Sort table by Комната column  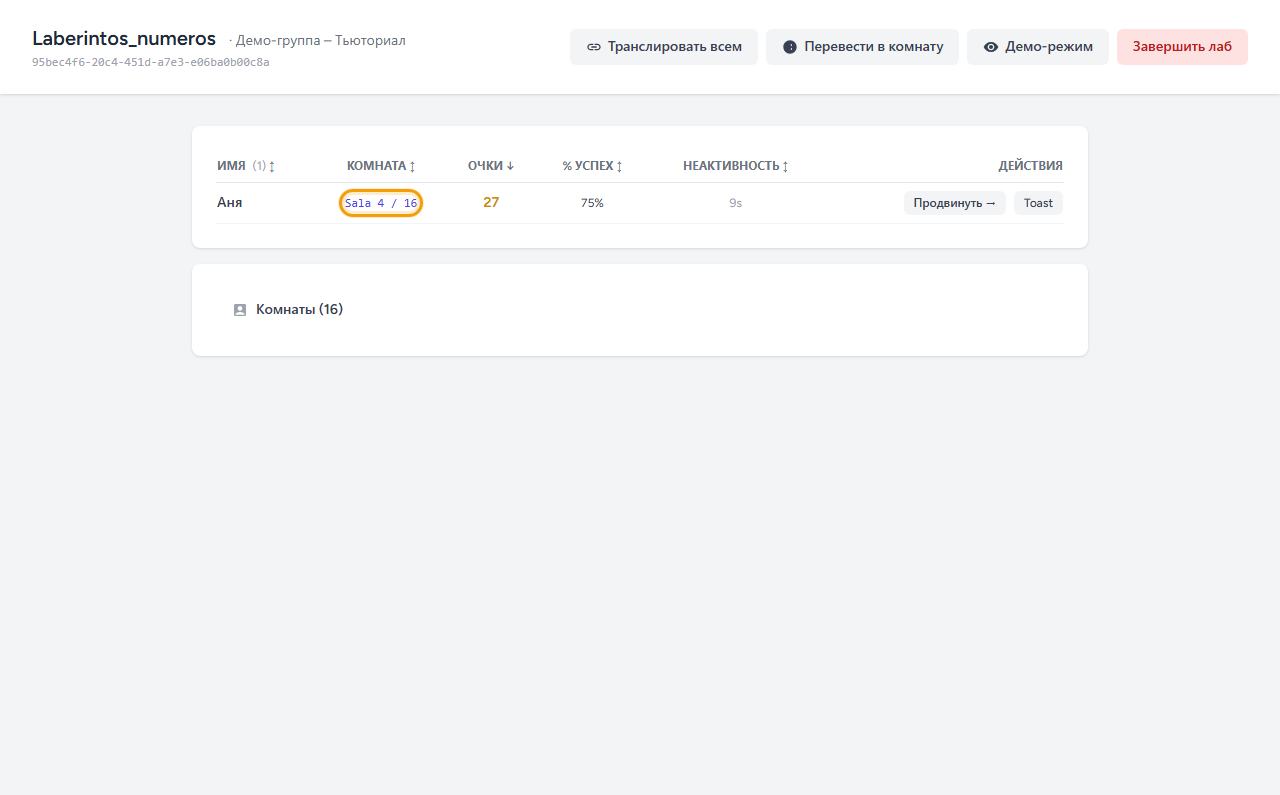point(381,166)
